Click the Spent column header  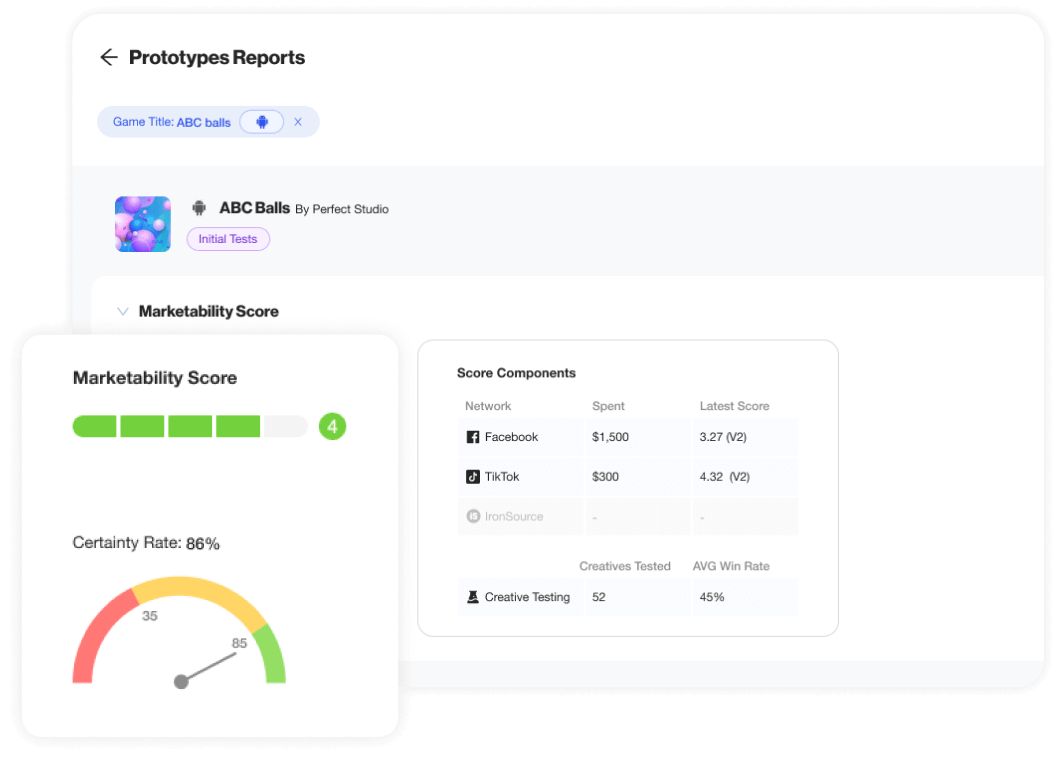pos(608,406)
